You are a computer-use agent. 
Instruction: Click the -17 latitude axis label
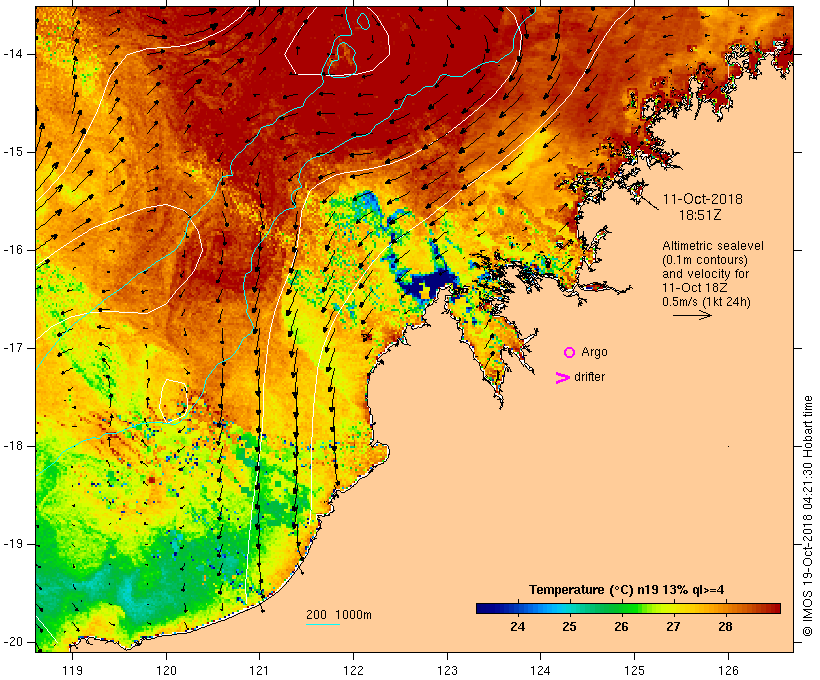(x=13, y=348)
